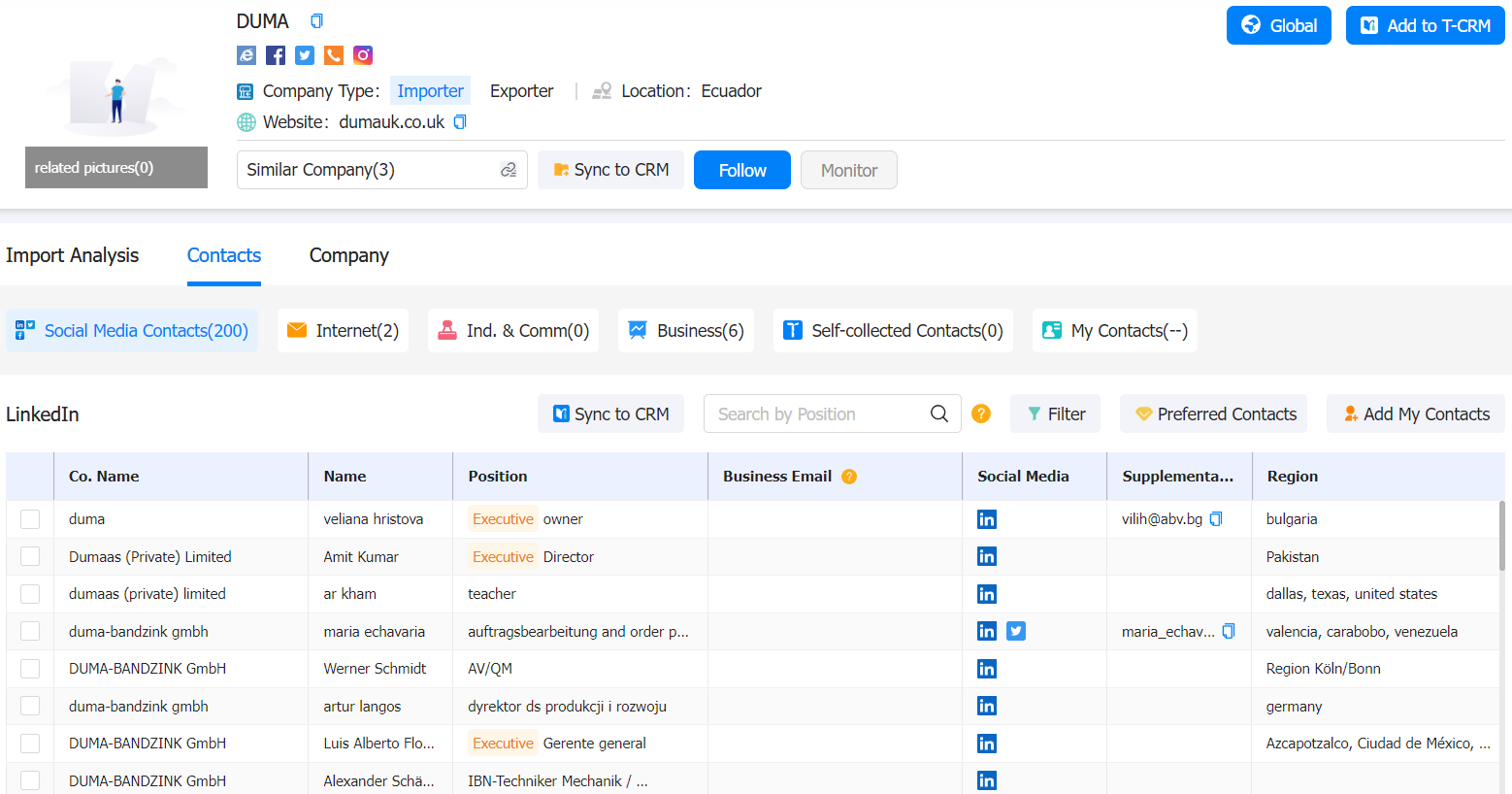Image resolution: width=1512 pixels, height=794 pixels.
Task: Click Add My Contacts button
Action: [1416, 414]
